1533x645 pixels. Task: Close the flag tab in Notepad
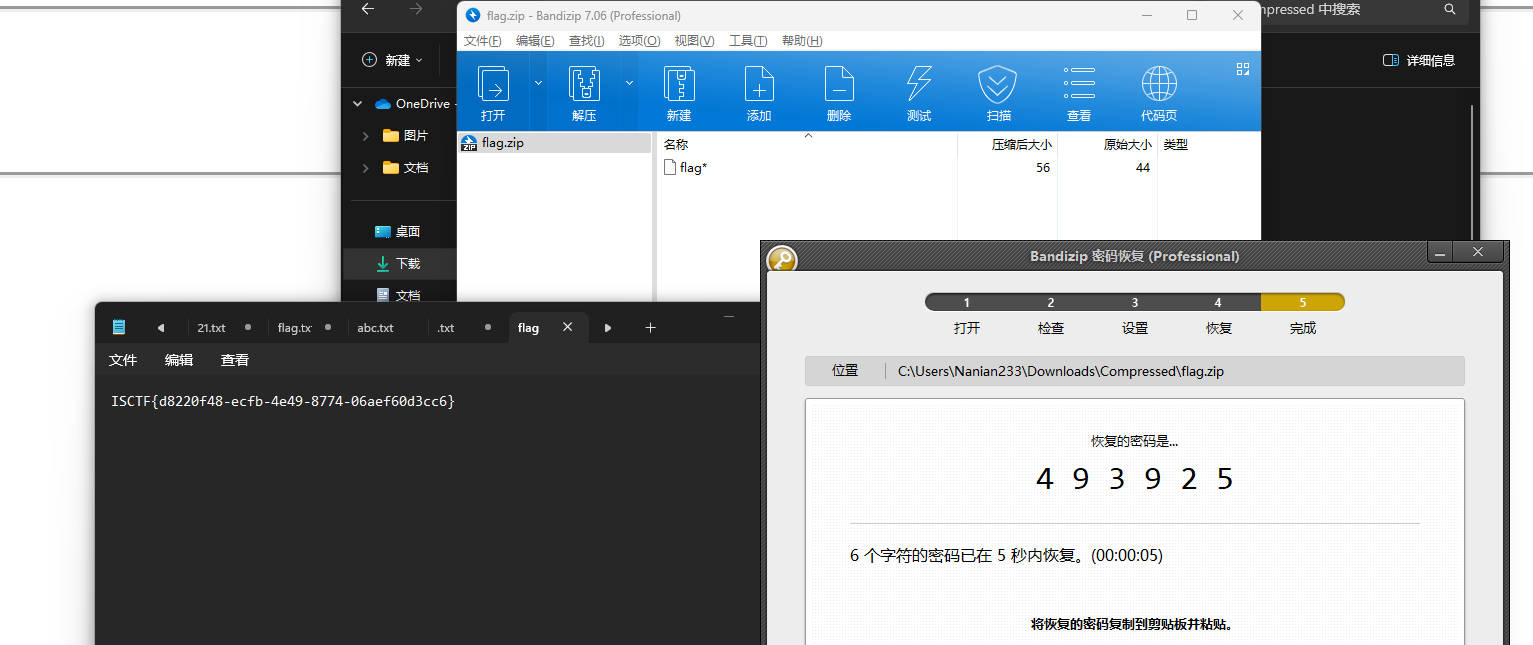pyautogui.click(x=567, y=327)
